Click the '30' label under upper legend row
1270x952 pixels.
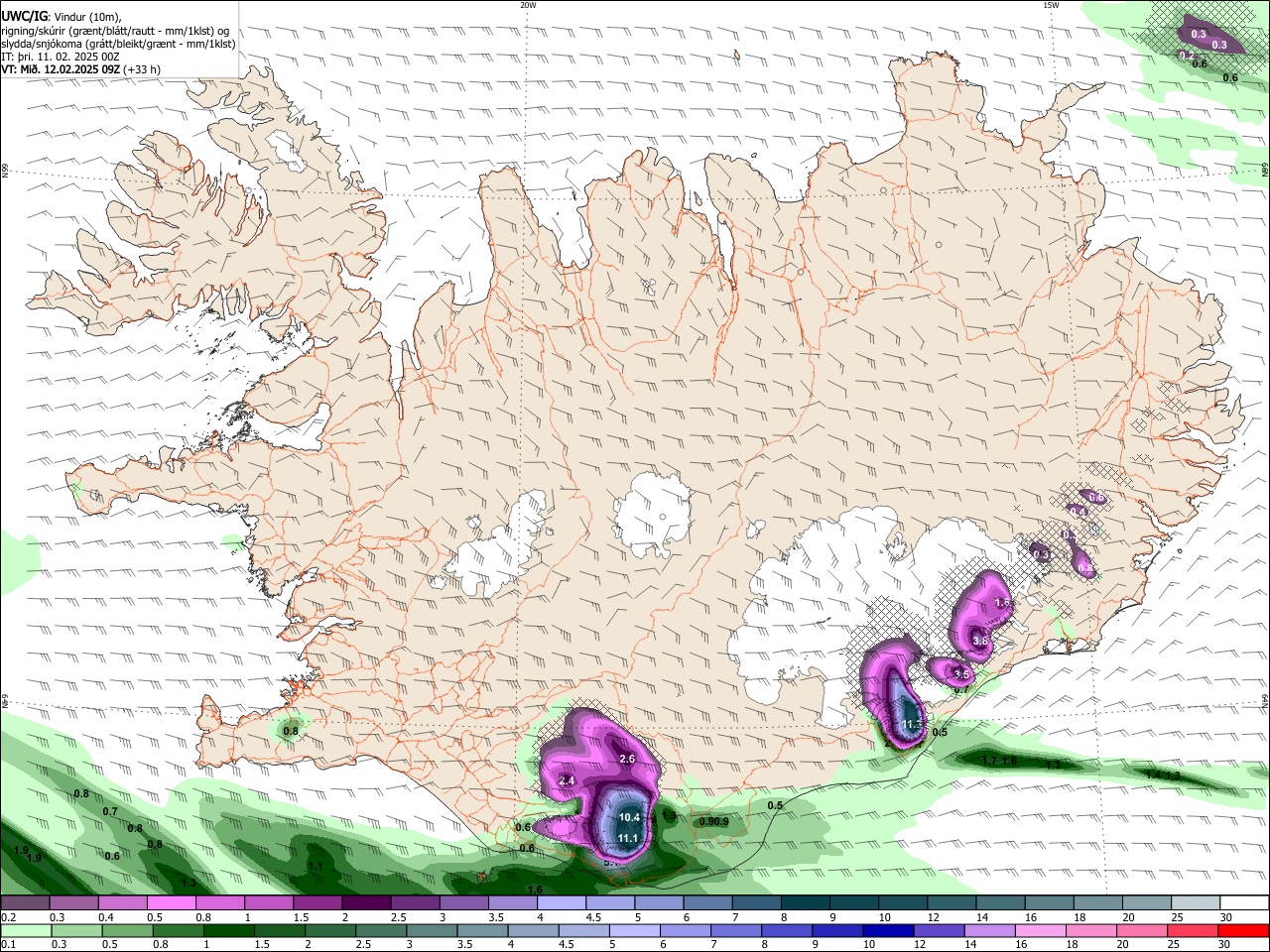pos(1226,917)
